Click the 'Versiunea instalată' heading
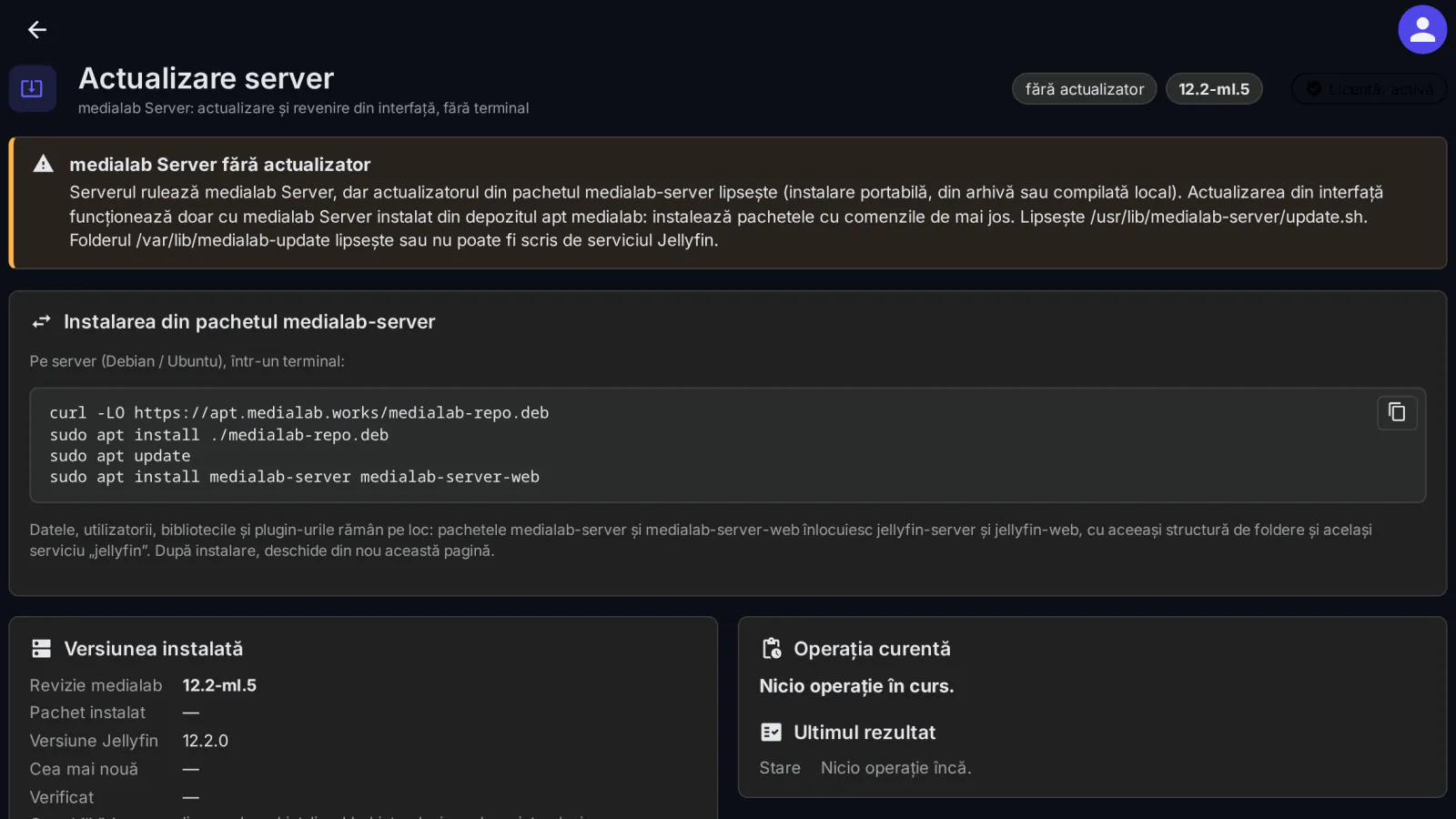 [154, 649]
